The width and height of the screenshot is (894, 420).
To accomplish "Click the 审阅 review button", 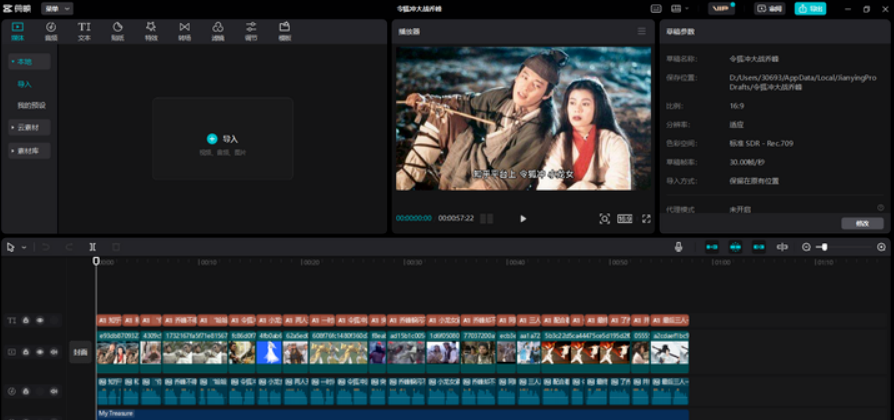I will (770, 9).
